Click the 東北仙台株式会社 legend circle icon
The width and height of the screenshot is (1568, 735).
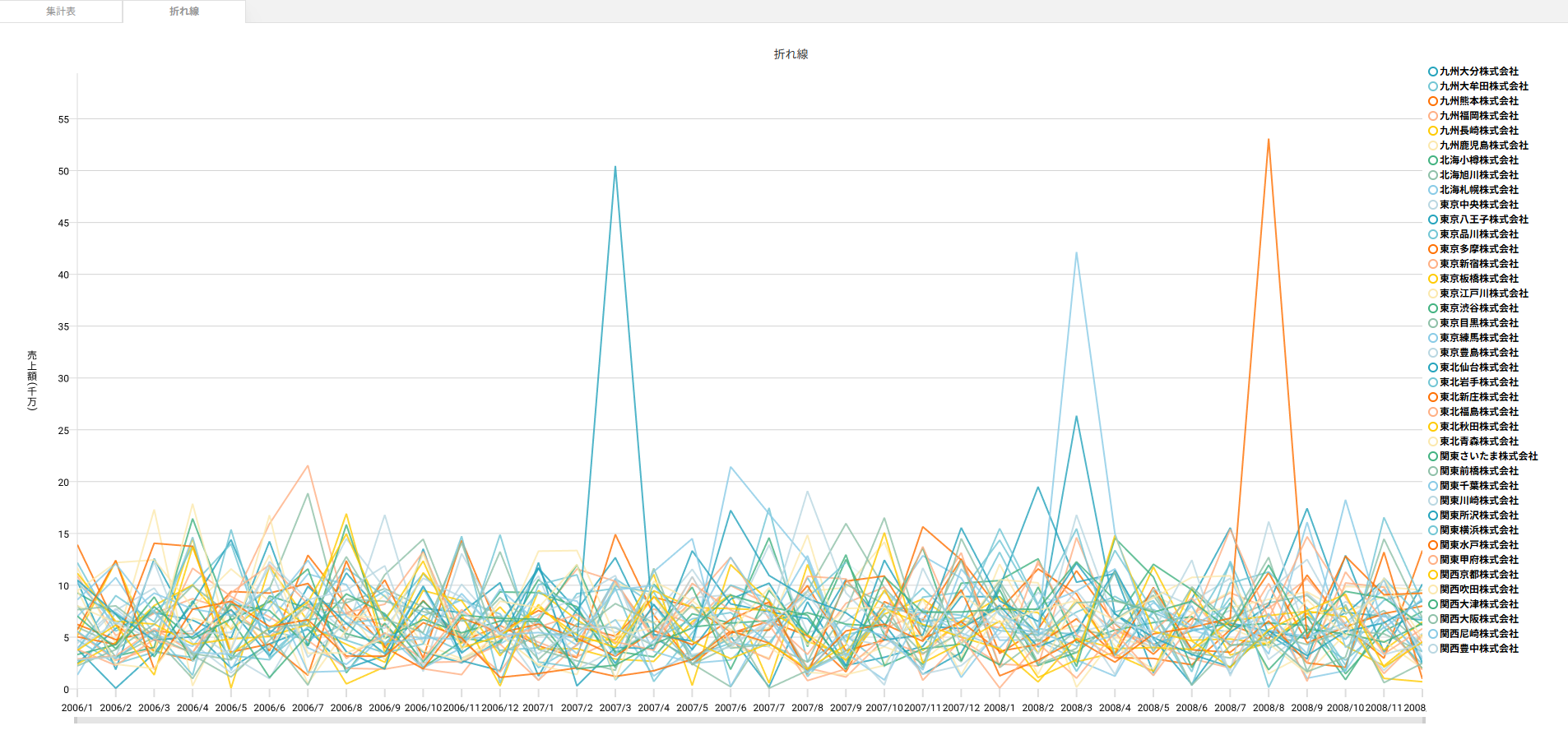point(1433,367)
